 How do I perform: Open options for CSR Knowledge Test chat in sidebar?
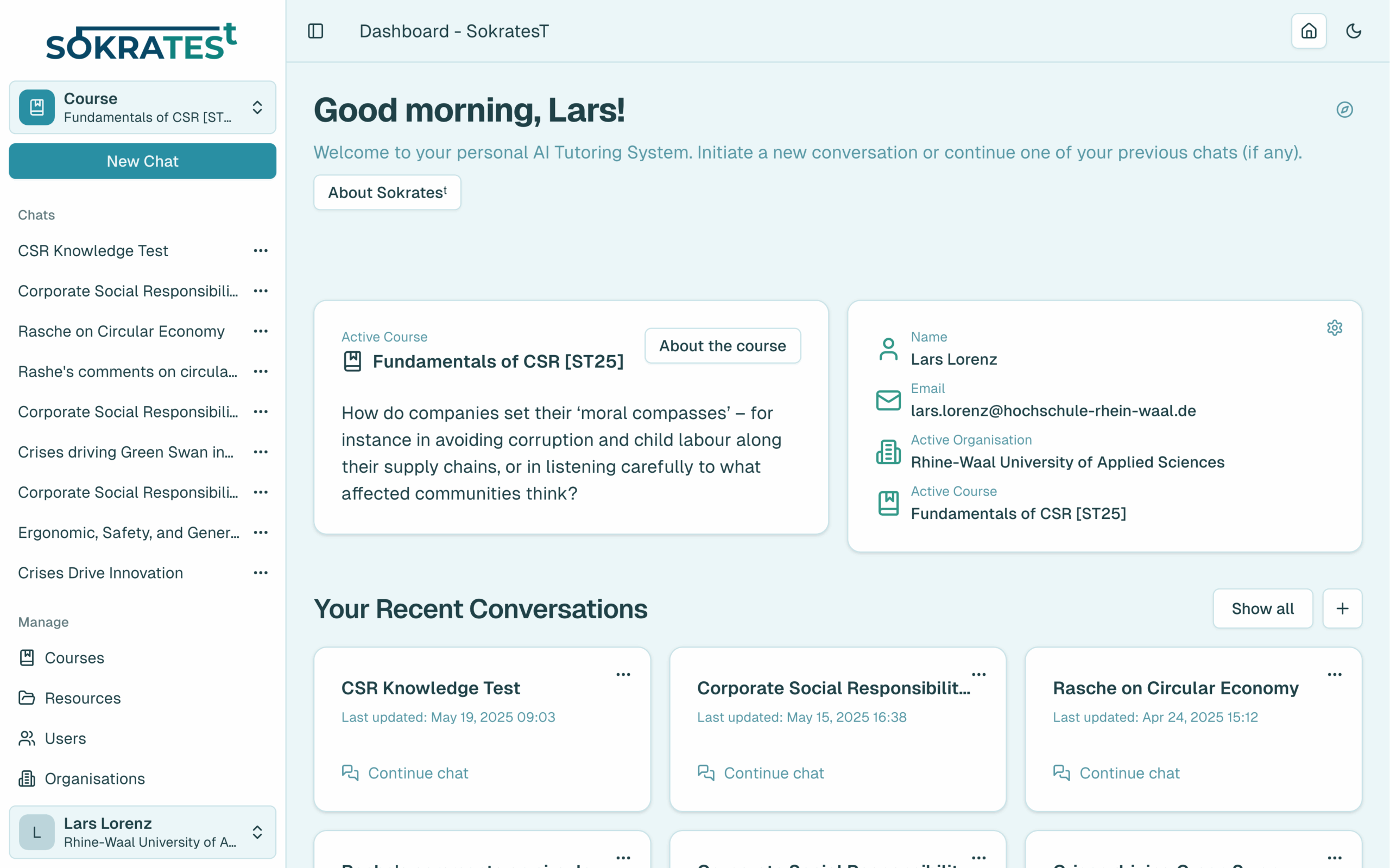pos(261,251)
